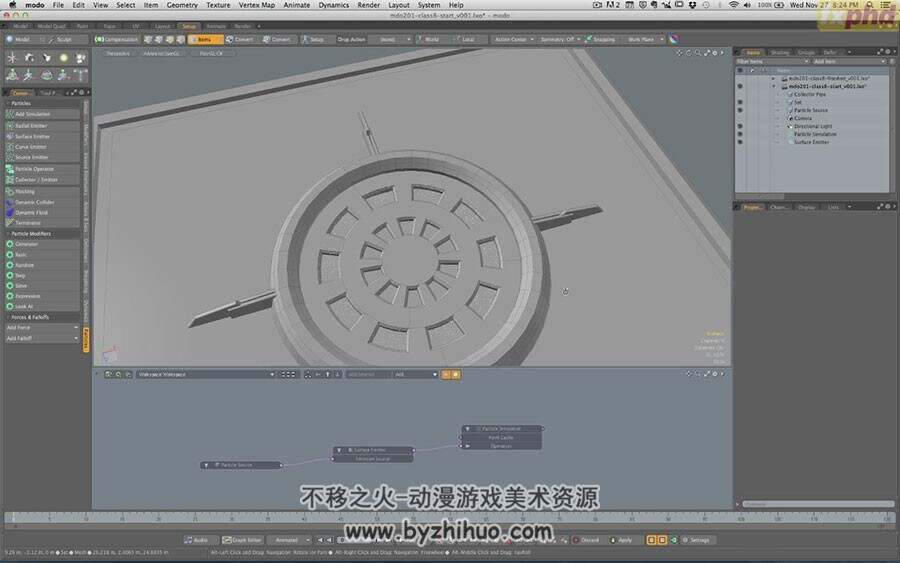This screenshot has height=563, width=900.
Task: Activate the Items selection mode button
Action: coord(205,40)
